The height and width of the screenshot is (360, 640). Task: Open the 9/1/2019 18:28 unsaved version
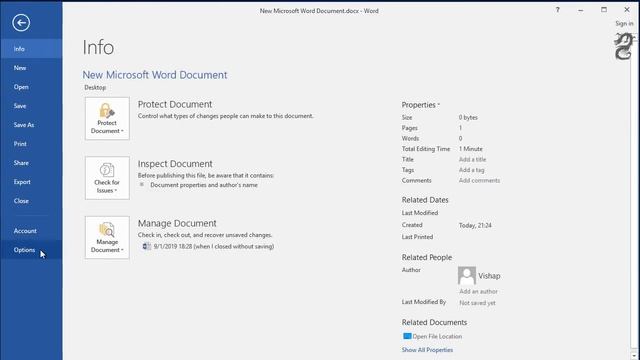(213, 247)
